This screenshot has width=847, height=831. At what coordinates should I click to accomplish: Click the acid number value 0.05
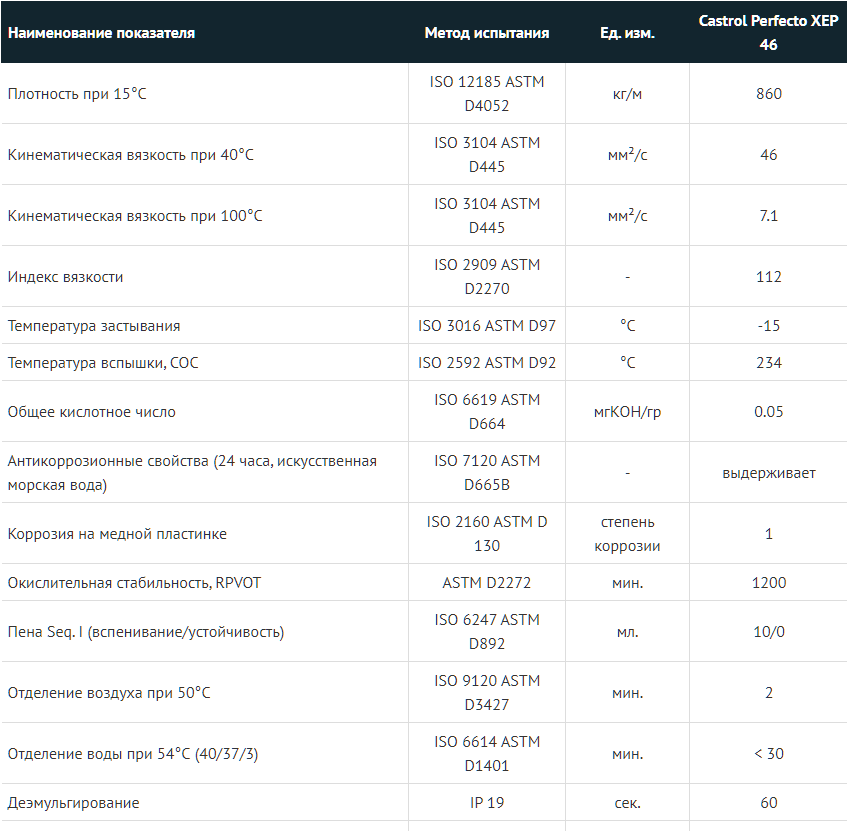(x=769, y=411)
